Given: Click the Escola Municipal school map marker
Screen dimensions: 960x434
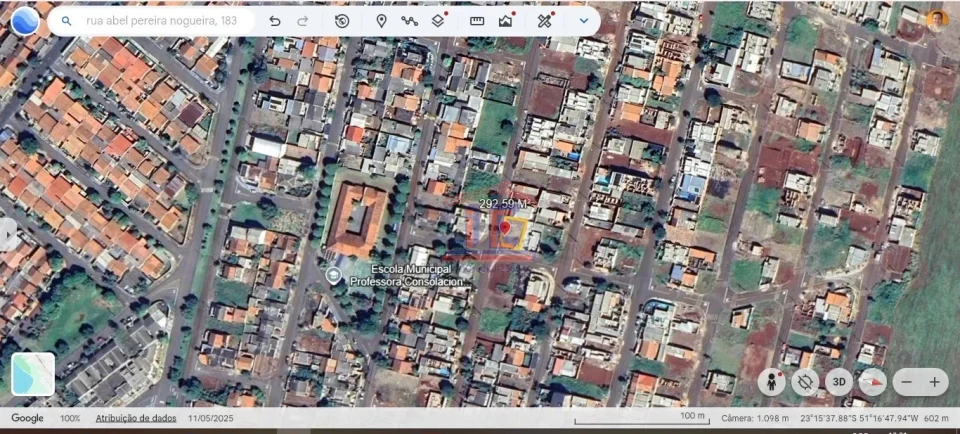Looking at the screenshot, I should (x=333, y=275).
